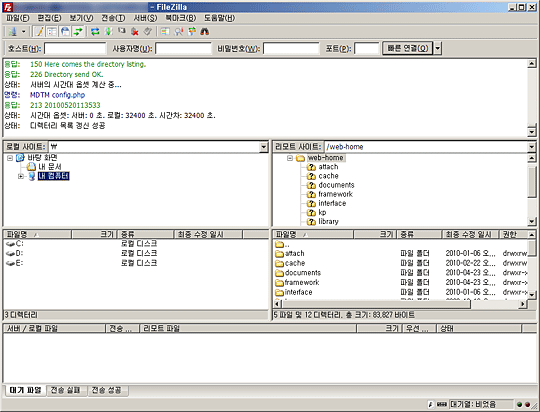540x412 pixels.
Task: Expand the 내 컴퓨터 tree node
Action: pos(21,176)
